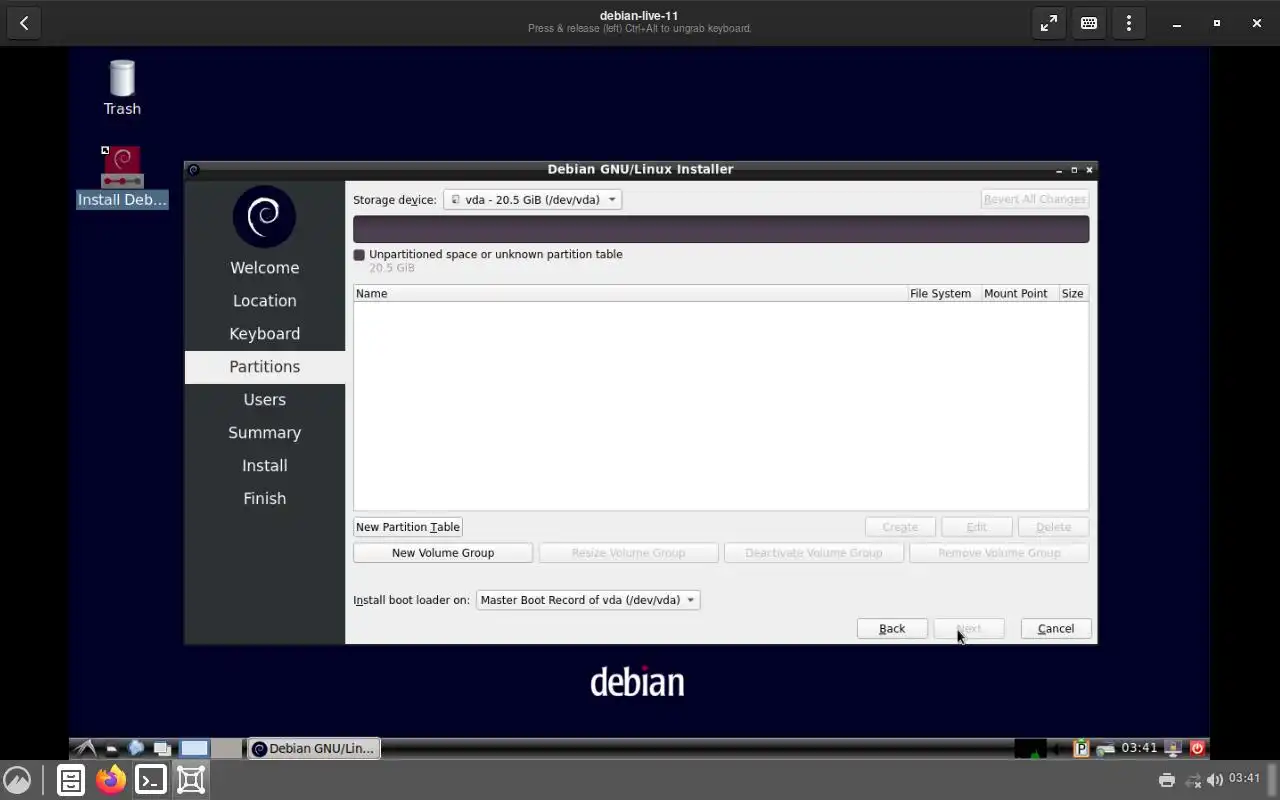Go to the Users step in sidebar
The width and height of the screenshot is (1280, 800).
265,399
